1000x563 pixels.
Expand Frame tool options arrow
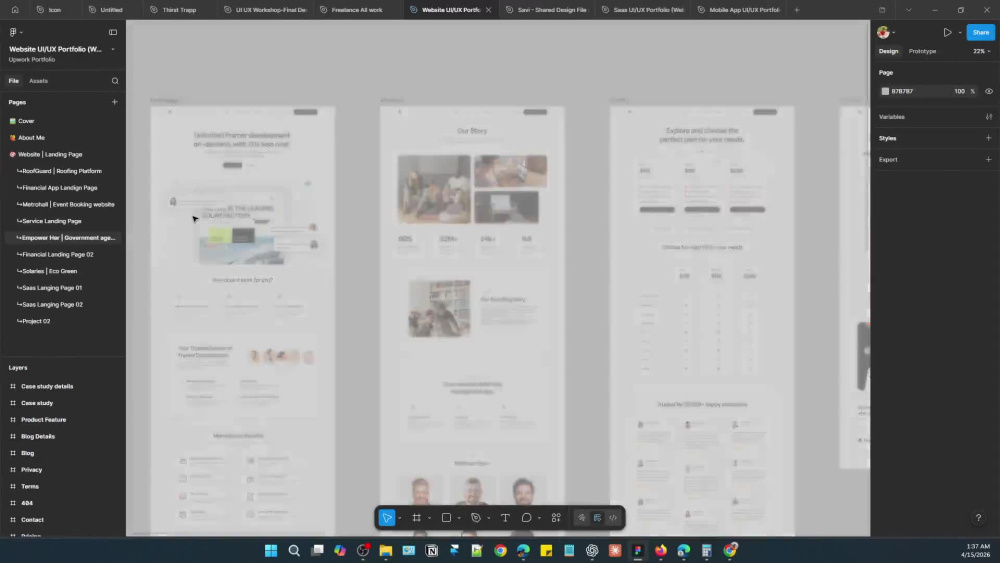coord(429,518)
